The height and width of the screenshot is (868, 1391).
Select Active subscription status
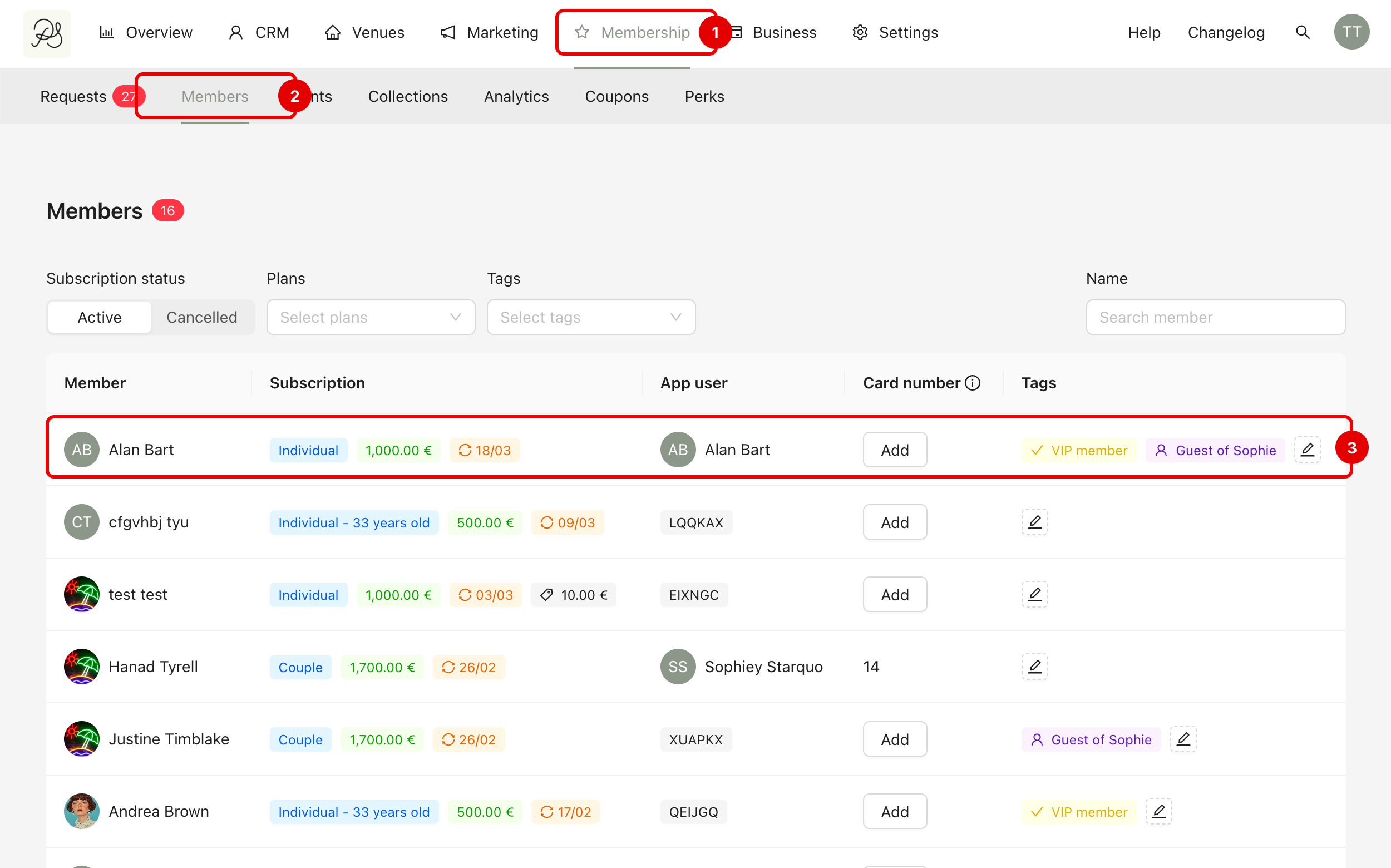click(x=99, y=318)
